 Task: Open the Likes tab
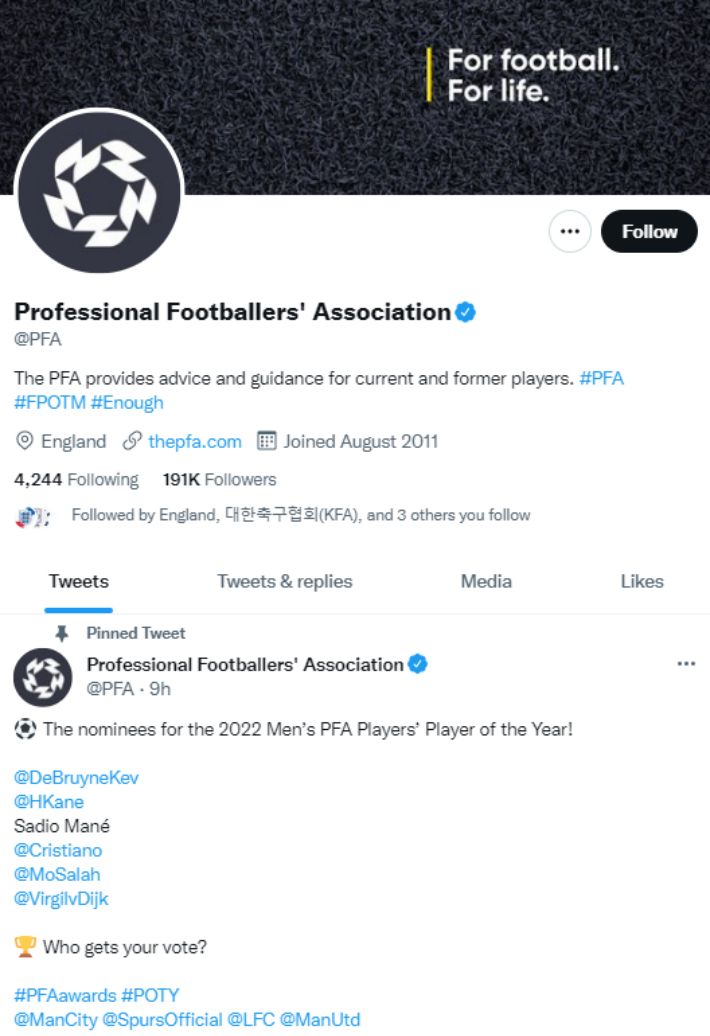click(641, 581)
